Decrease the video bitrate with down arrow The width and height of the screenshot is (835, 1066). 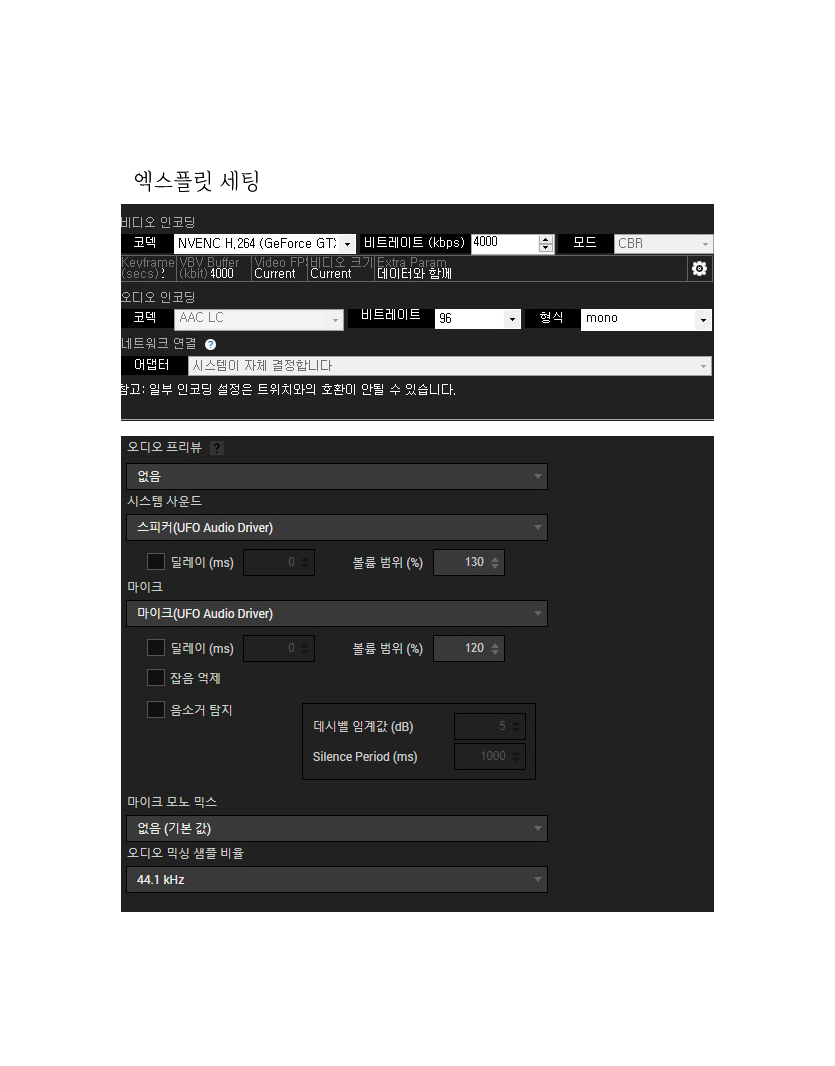point(545,248)
